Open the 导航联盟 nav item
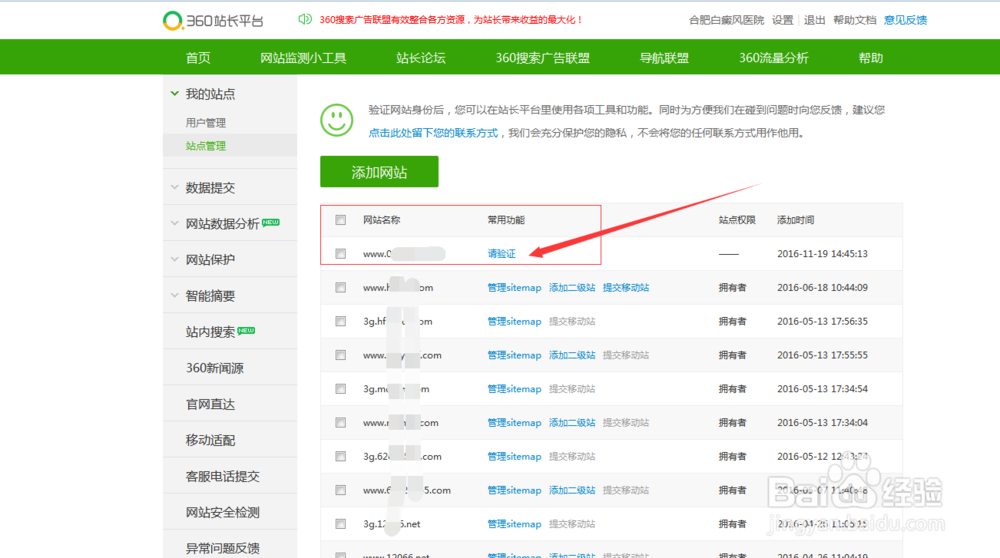 [x=664, y=58]
